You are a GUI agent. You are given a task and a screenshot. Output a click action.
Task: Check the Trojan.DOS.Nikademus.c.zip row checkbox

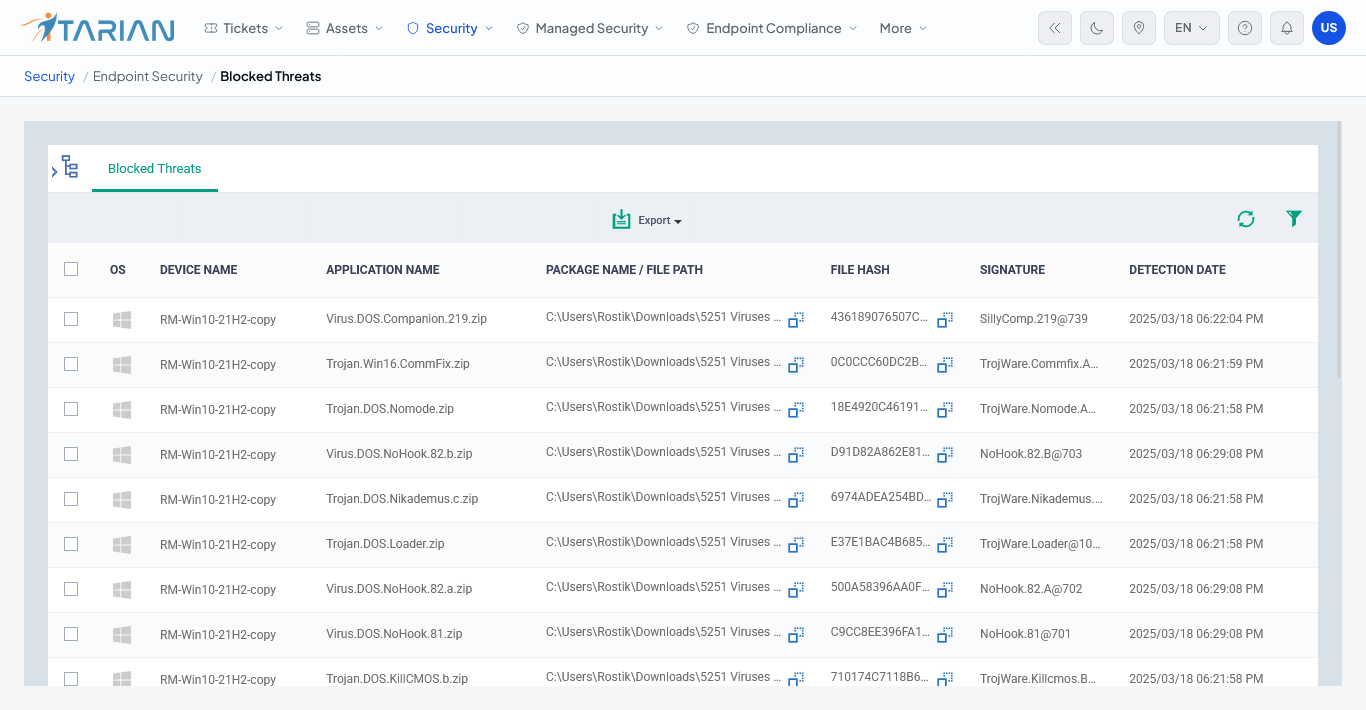71,499
